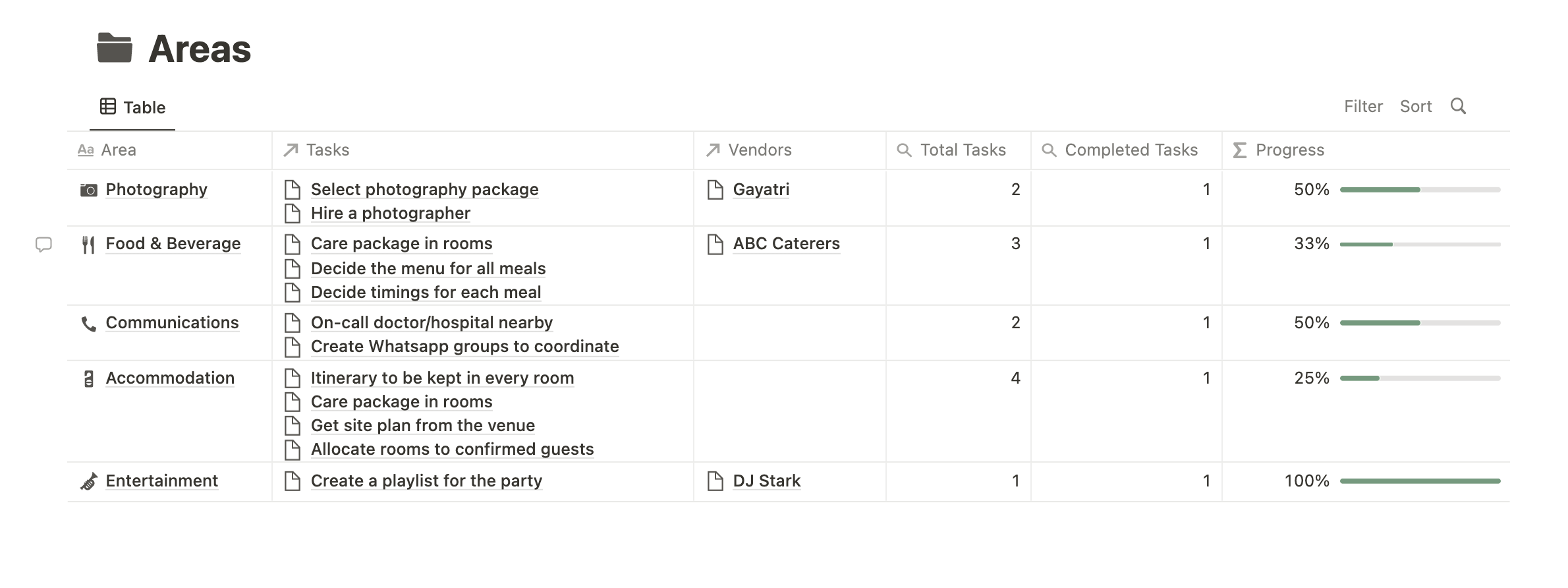The image size is (1568, 588).
Task: Click the folder icon beside Areas title
Action: [x=115, y=48]
